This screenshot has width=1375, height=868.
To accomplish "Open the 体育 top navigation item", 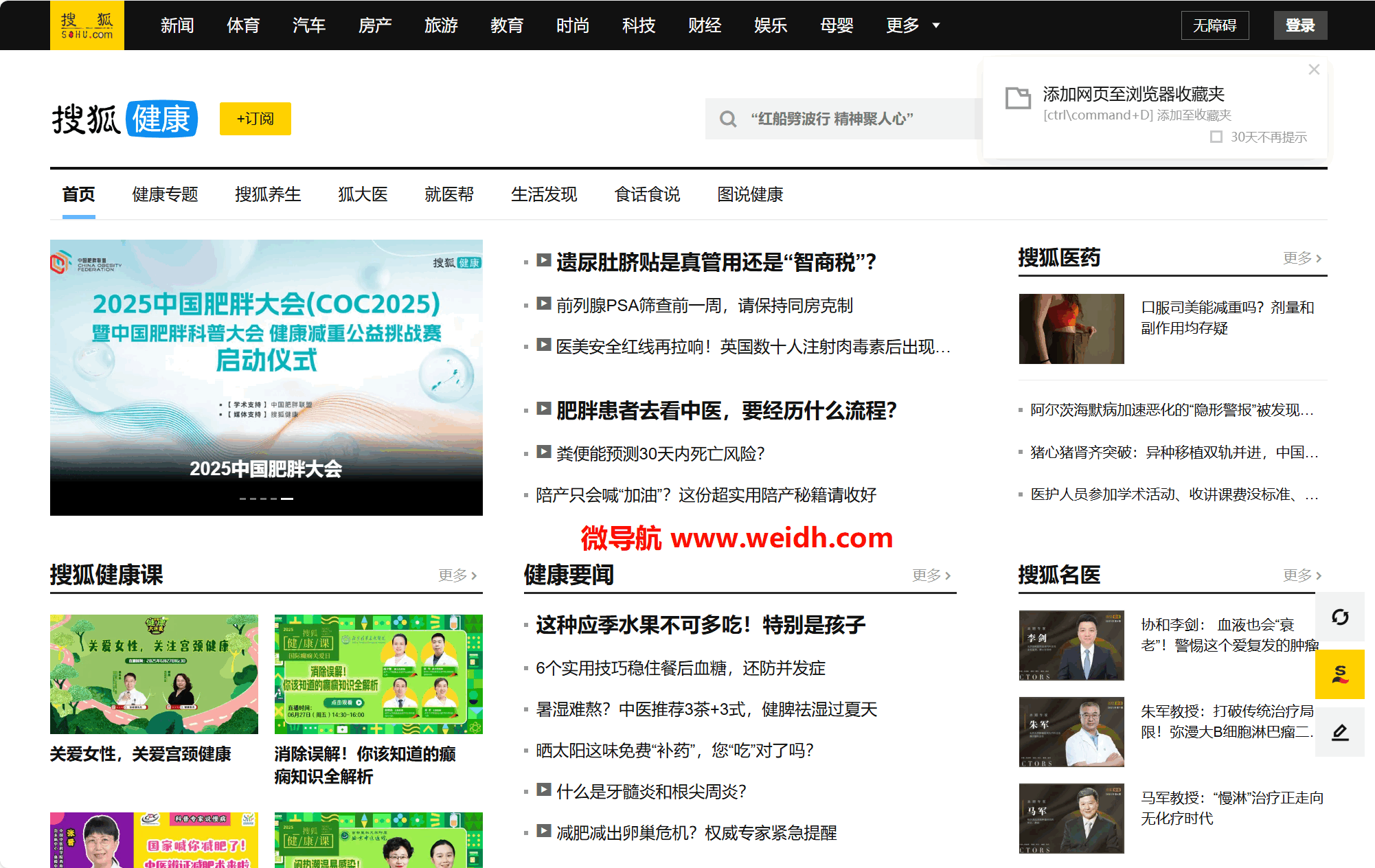I will 243,25.
